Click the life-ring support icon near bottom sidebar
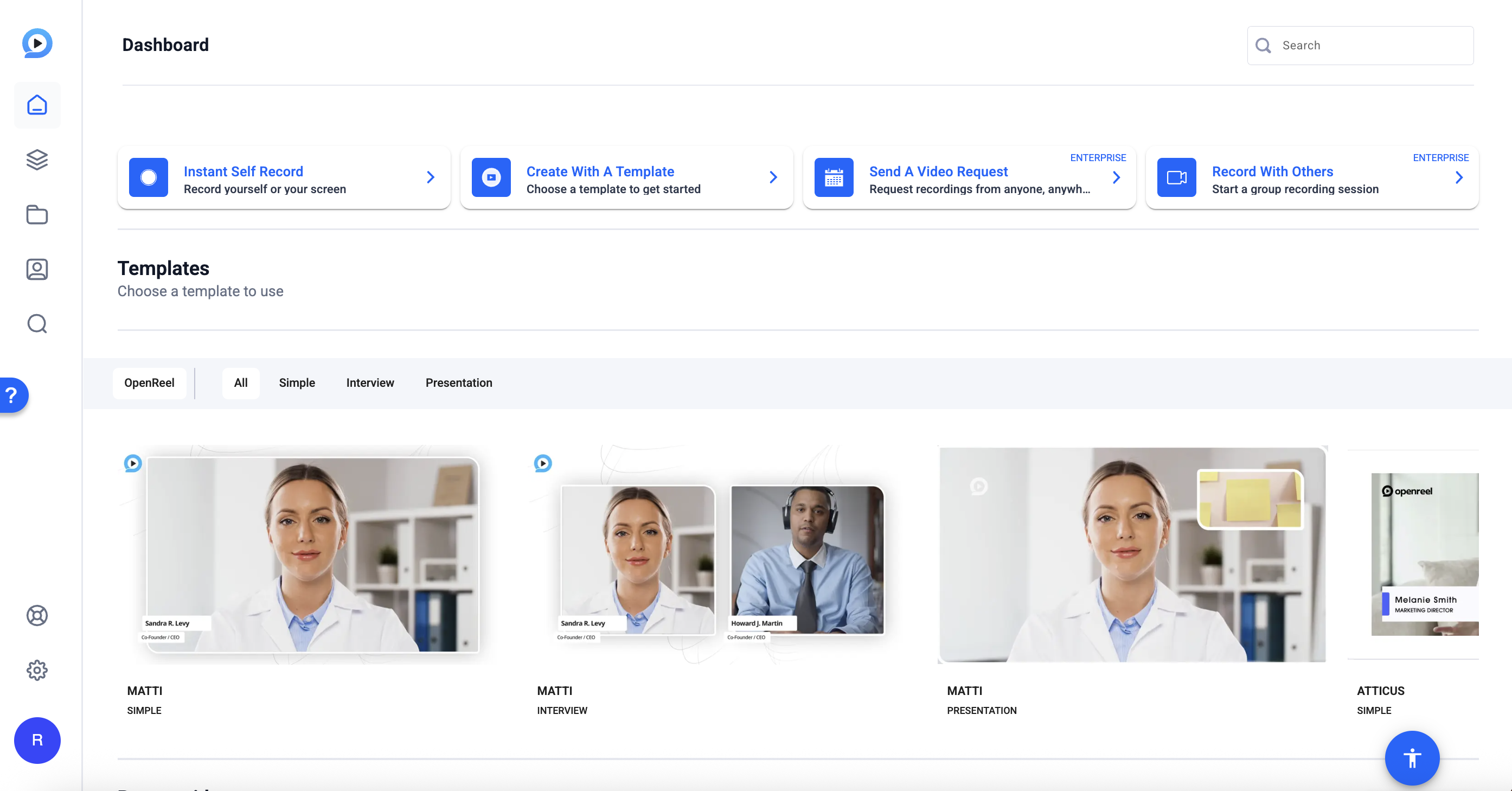Image resolution: width=1512 pixels, height=791 pixels. [37, 616]
